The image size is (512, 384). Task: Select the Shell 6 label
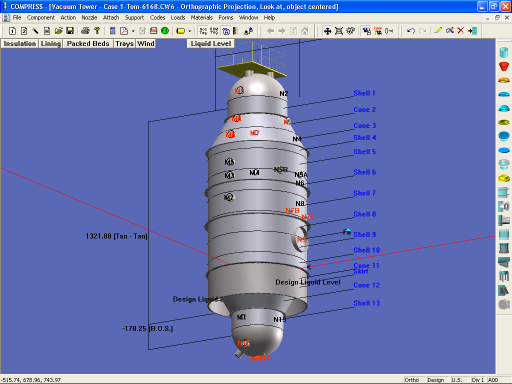click(x=364, y=172)
